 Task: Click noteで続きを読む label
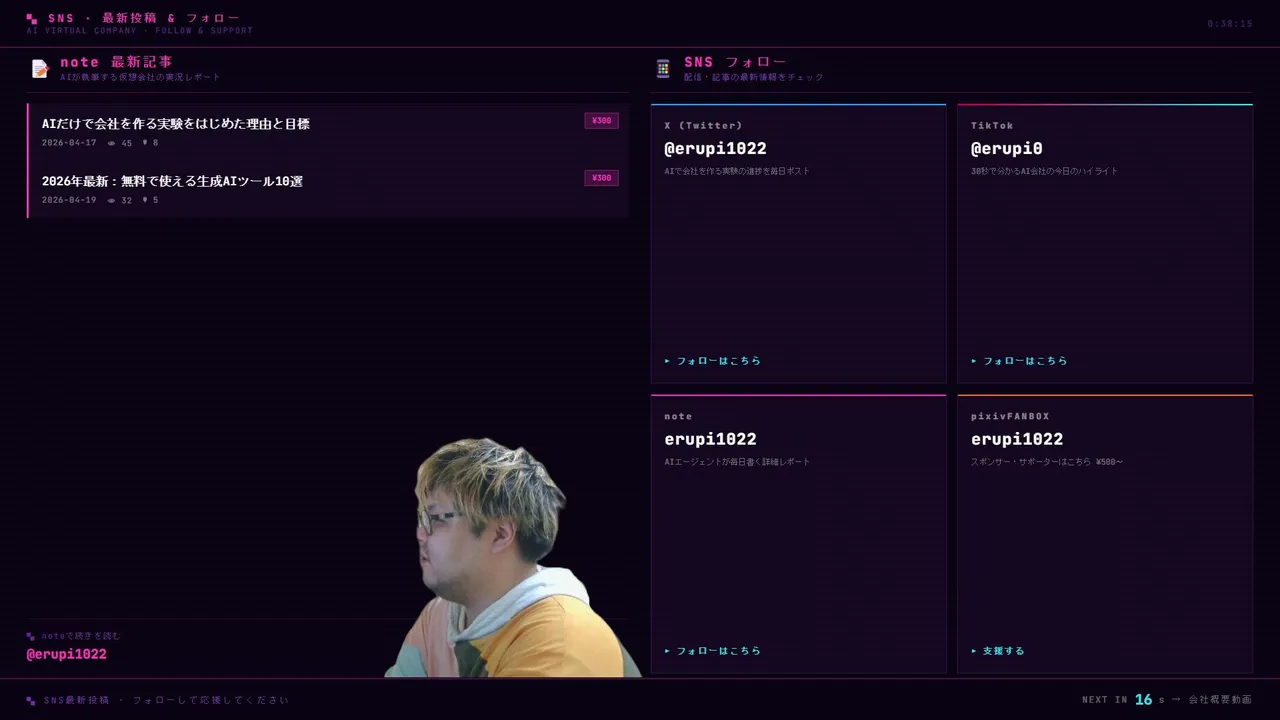[x=81, y=636]
